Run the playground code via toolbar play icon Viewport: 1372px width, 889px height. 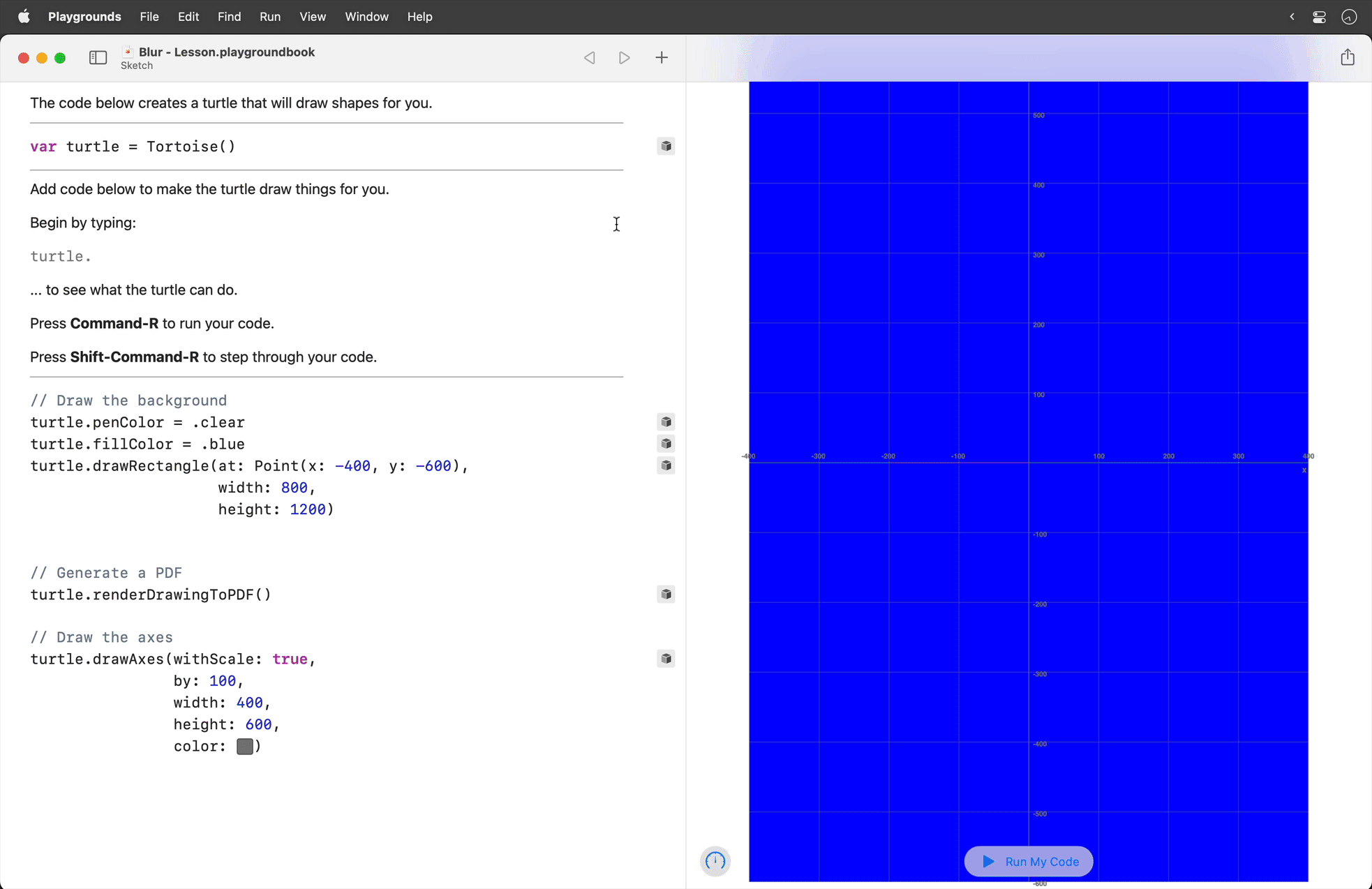coord(624,57)
